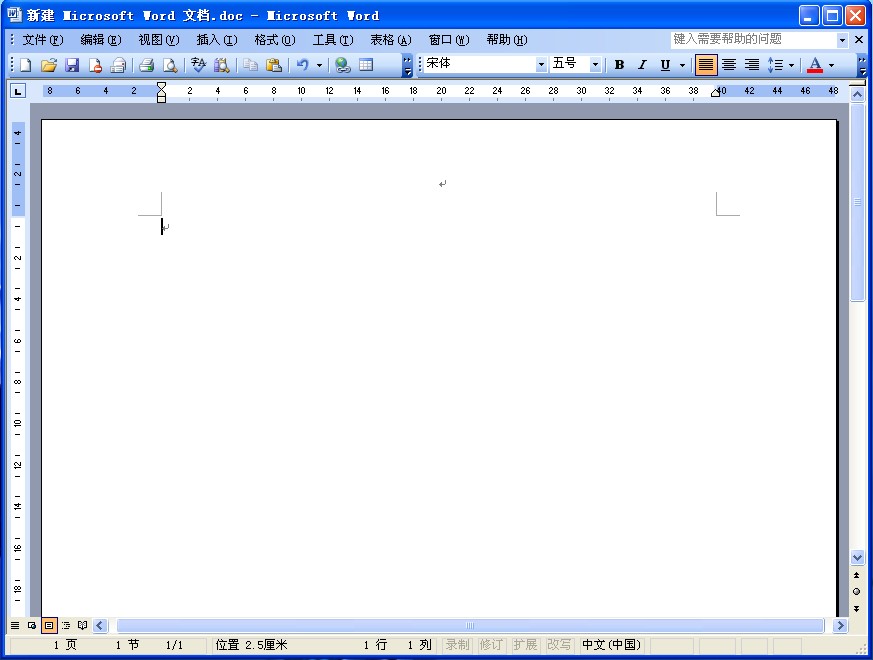Click the vertical scrollbar thumb
The image size is (873, 660).
click(x=857, y=203)
